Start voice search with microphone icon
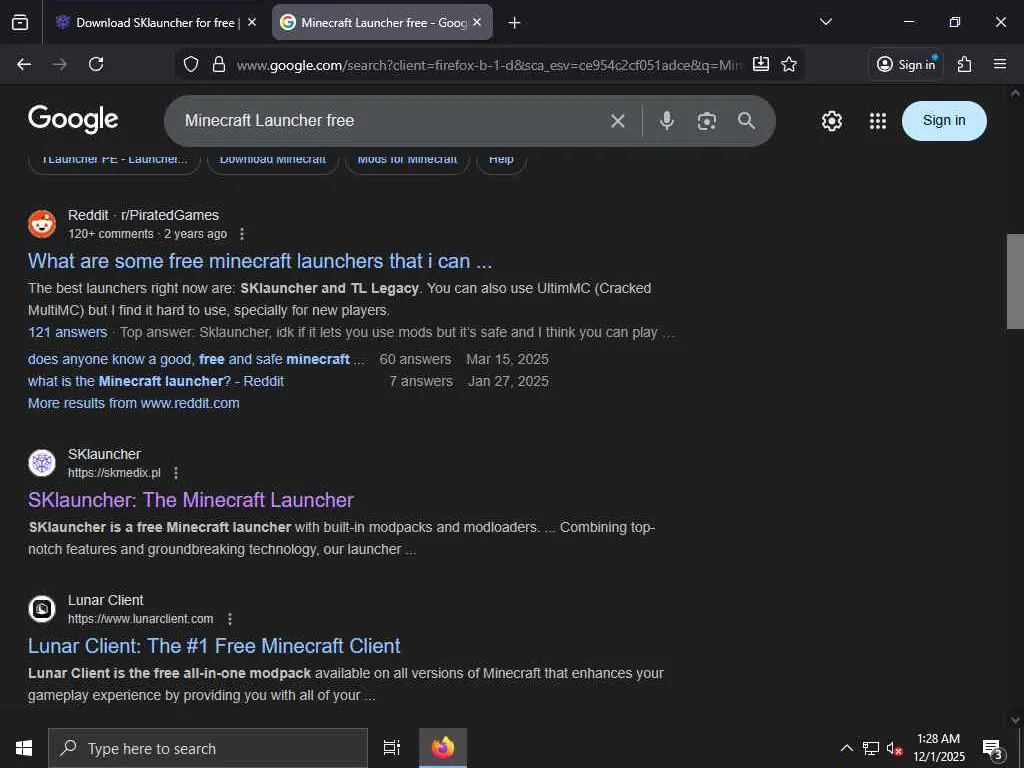This screenshot has height=768, width=1024. click(x=667, y=121)
